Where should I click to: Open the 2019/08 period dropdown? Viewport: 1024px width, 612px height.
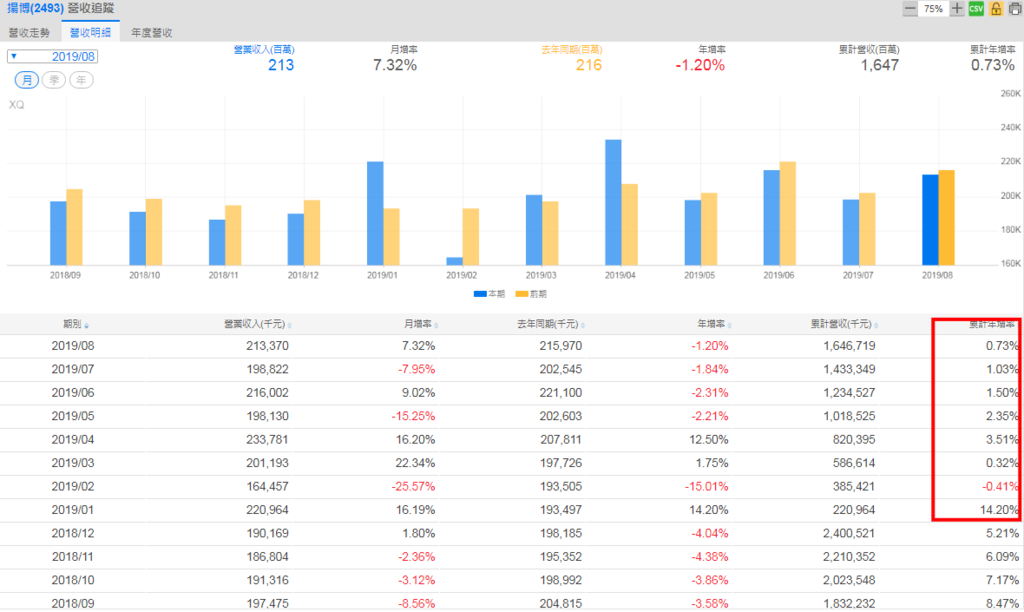[52, 57]
